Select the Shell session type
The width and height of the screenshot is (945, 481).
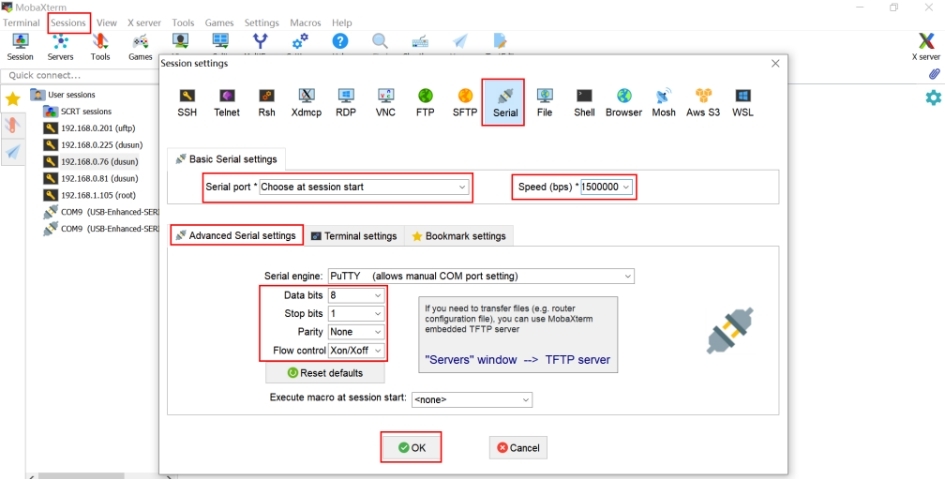(584, 102)
